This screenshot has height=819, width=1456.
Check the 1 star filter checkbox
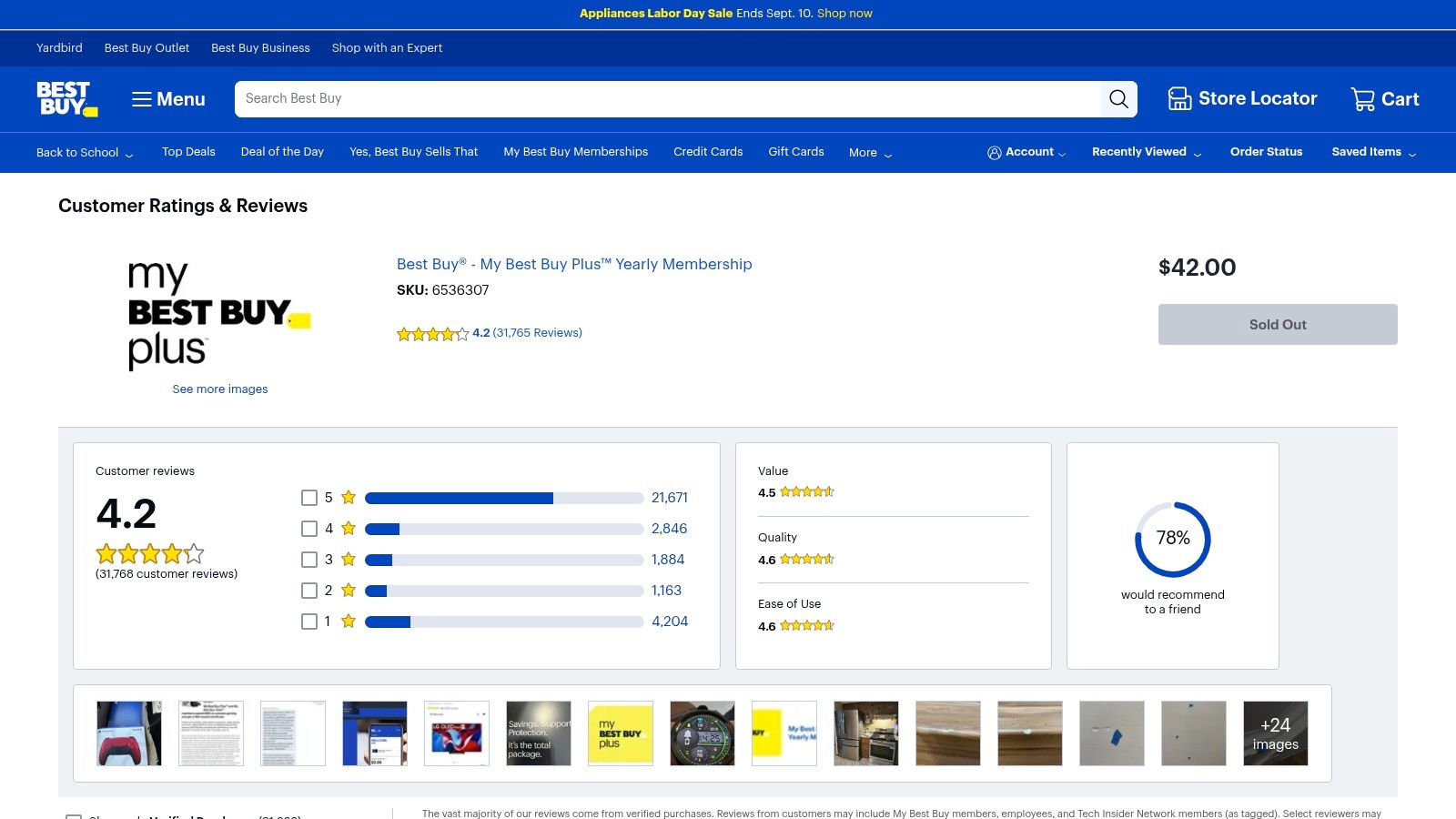[309, 622]
